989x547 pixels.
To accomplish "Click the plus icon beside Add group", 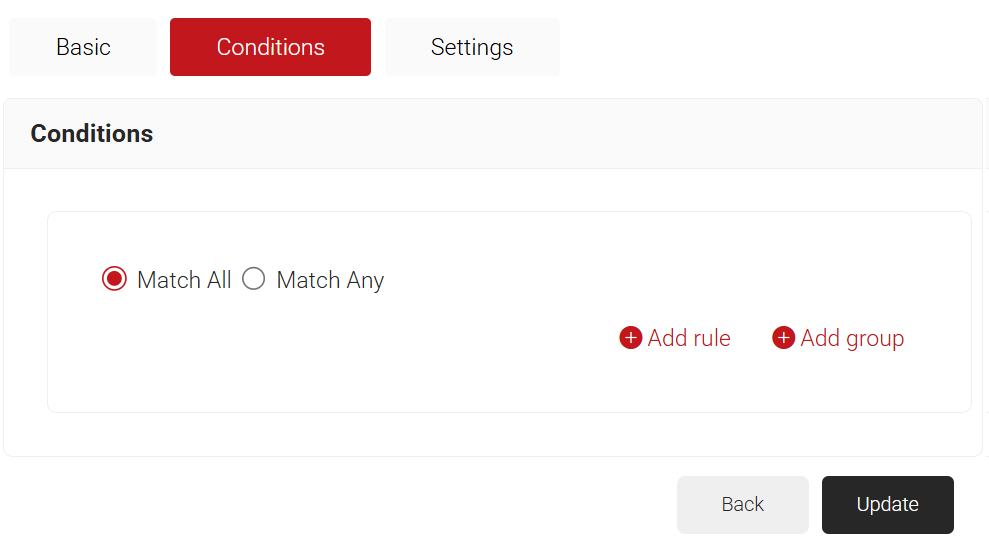I will coord(784,338).
